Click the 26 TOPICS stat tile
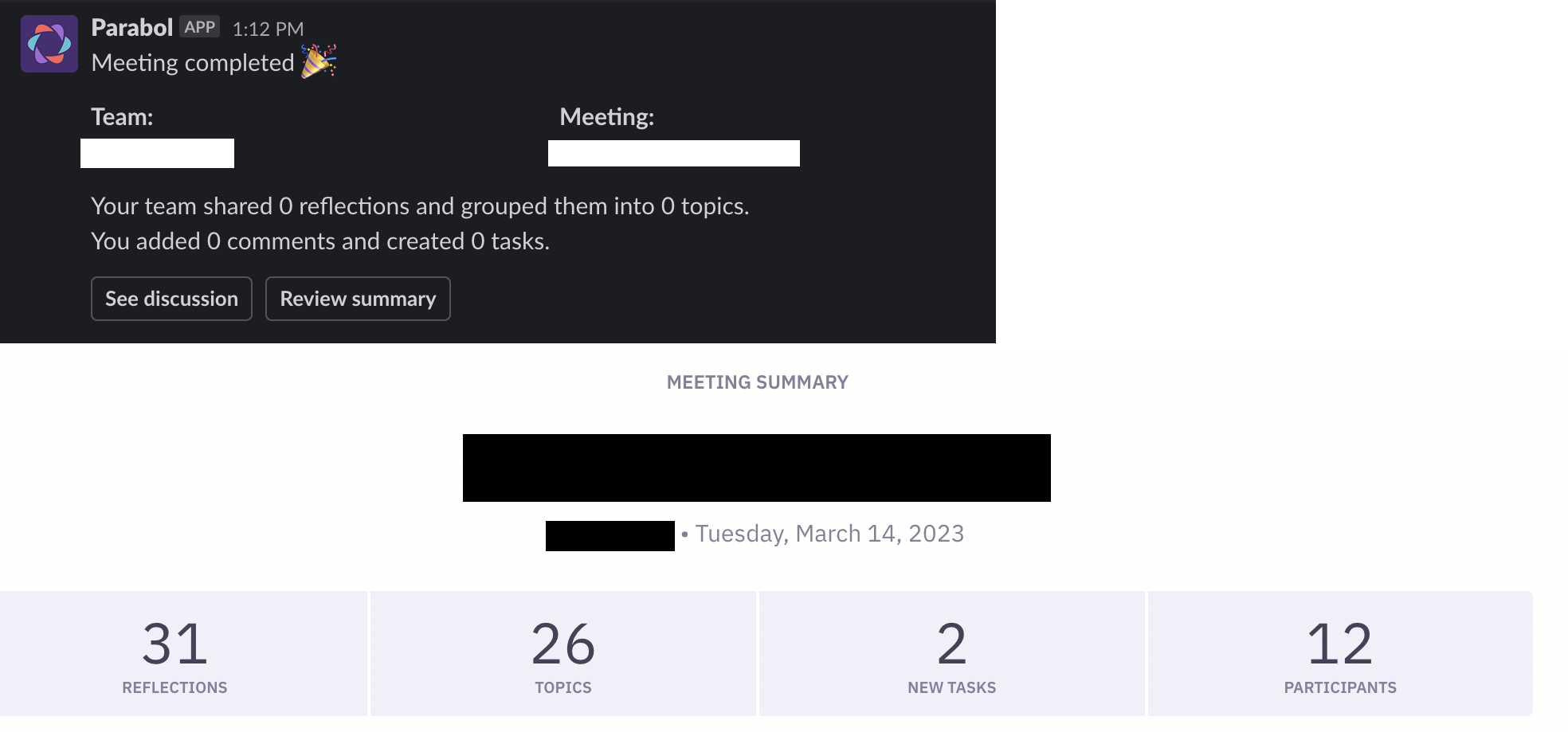The width and height of the screenshot is (1568, 732). click(x=563, y=653)
